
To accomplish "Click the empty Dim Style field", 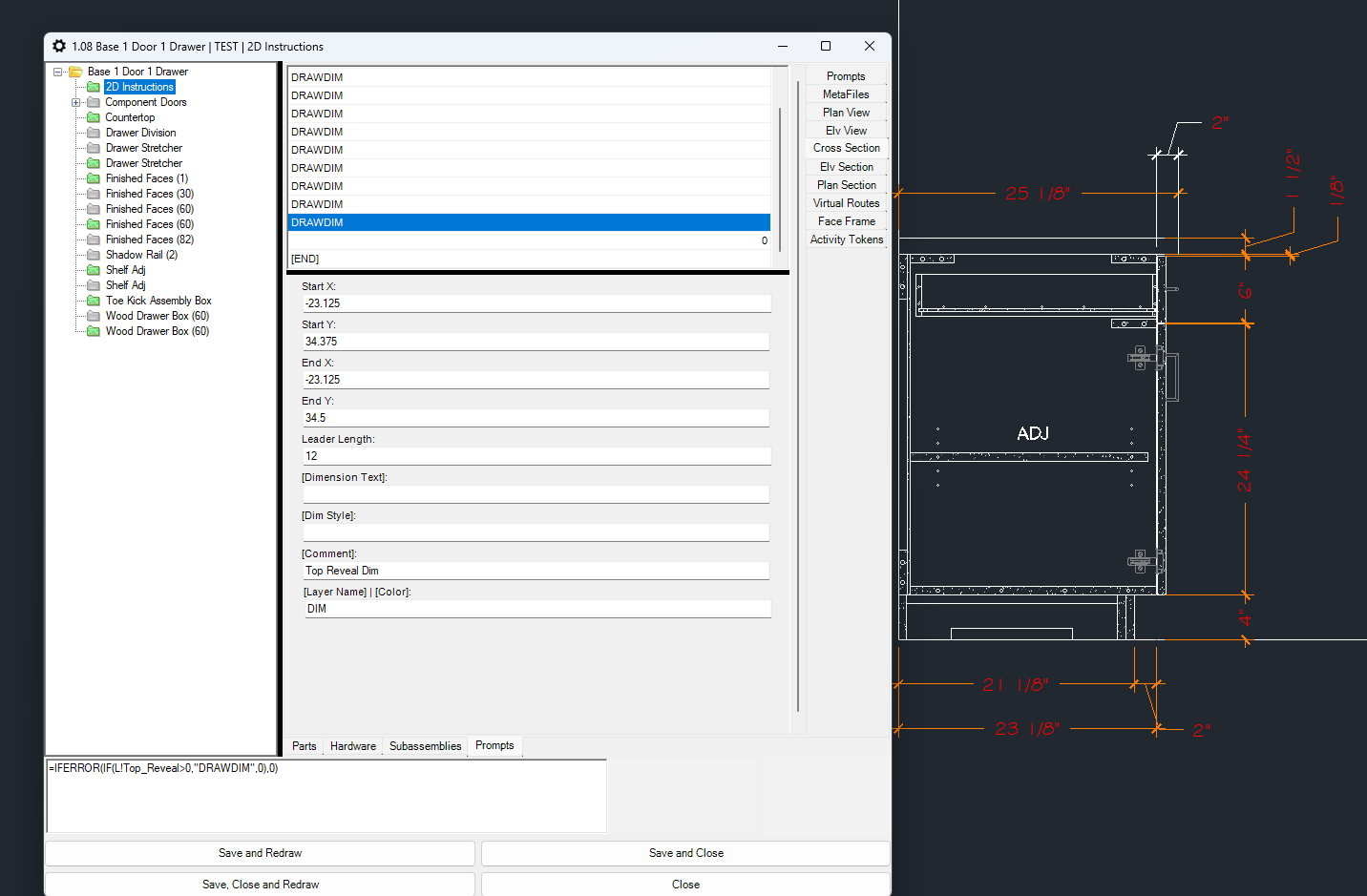I will 536,532.
